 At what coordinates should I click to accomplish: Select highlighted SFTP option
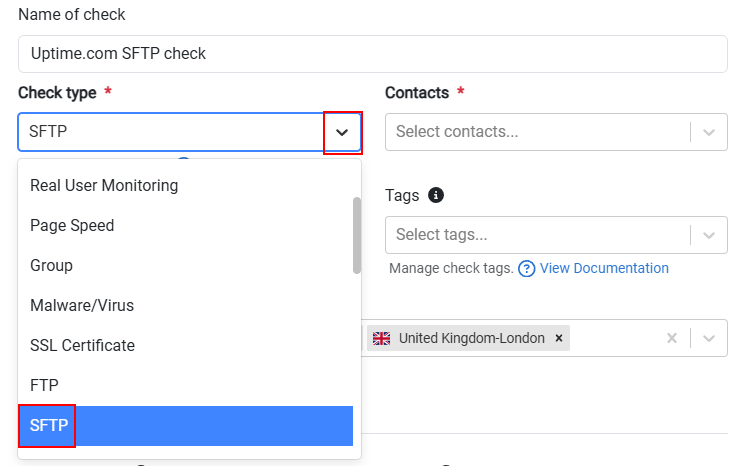click(x=185, y=426)
